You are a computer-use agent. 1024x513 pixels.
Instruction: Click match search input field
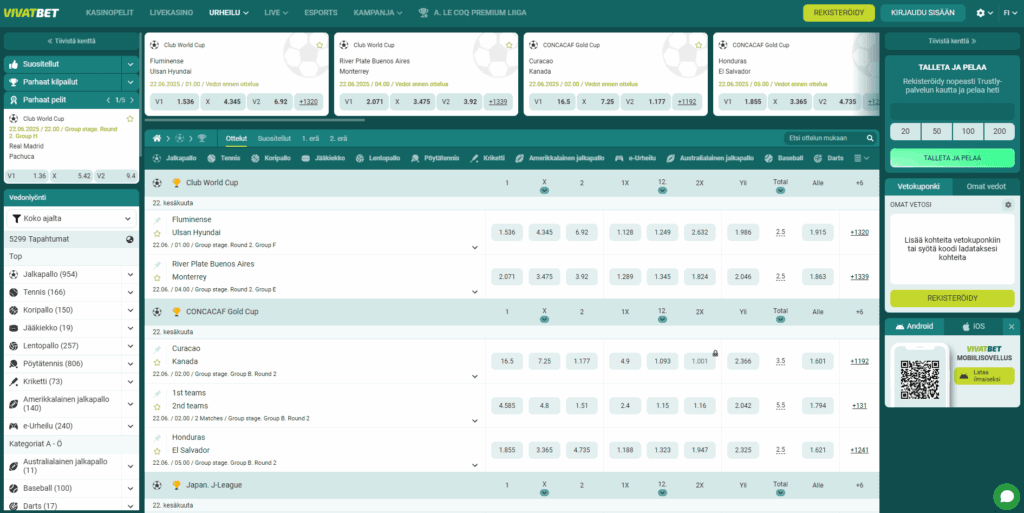click(x=824, y=138)
